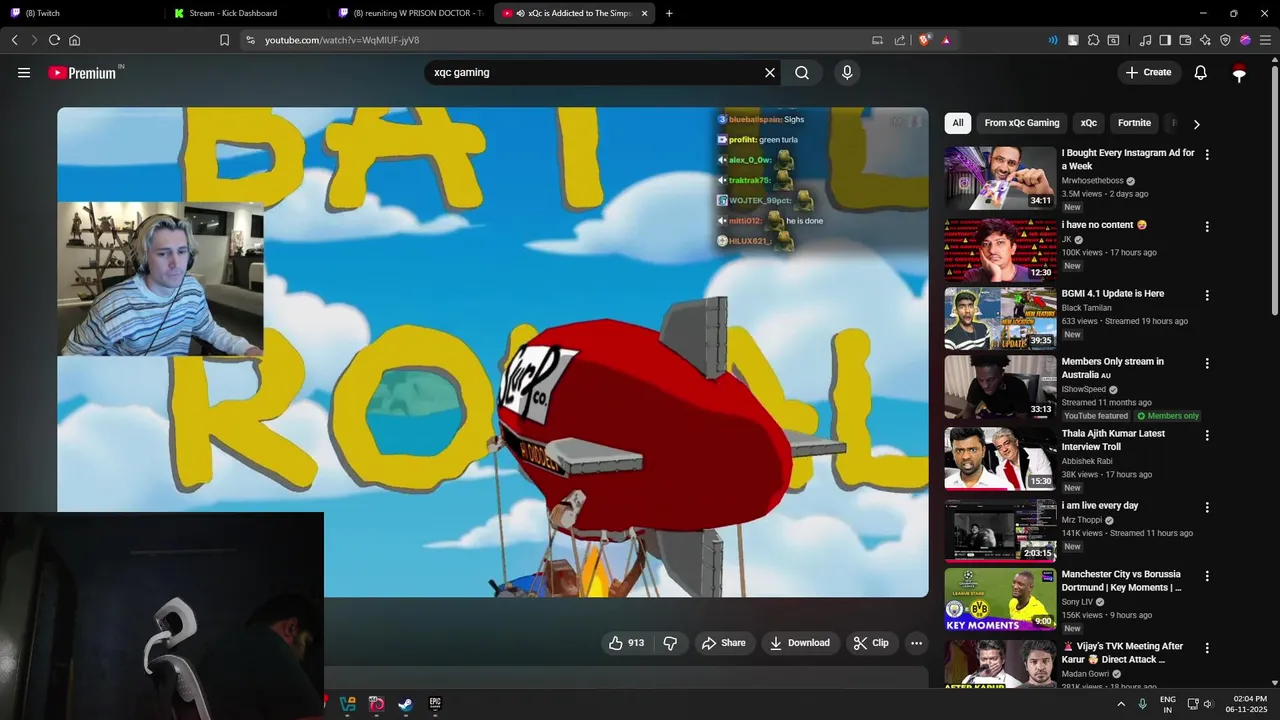Show hidden system tray icons
Screen dimensions: 1280x720
pos(1120,704)
